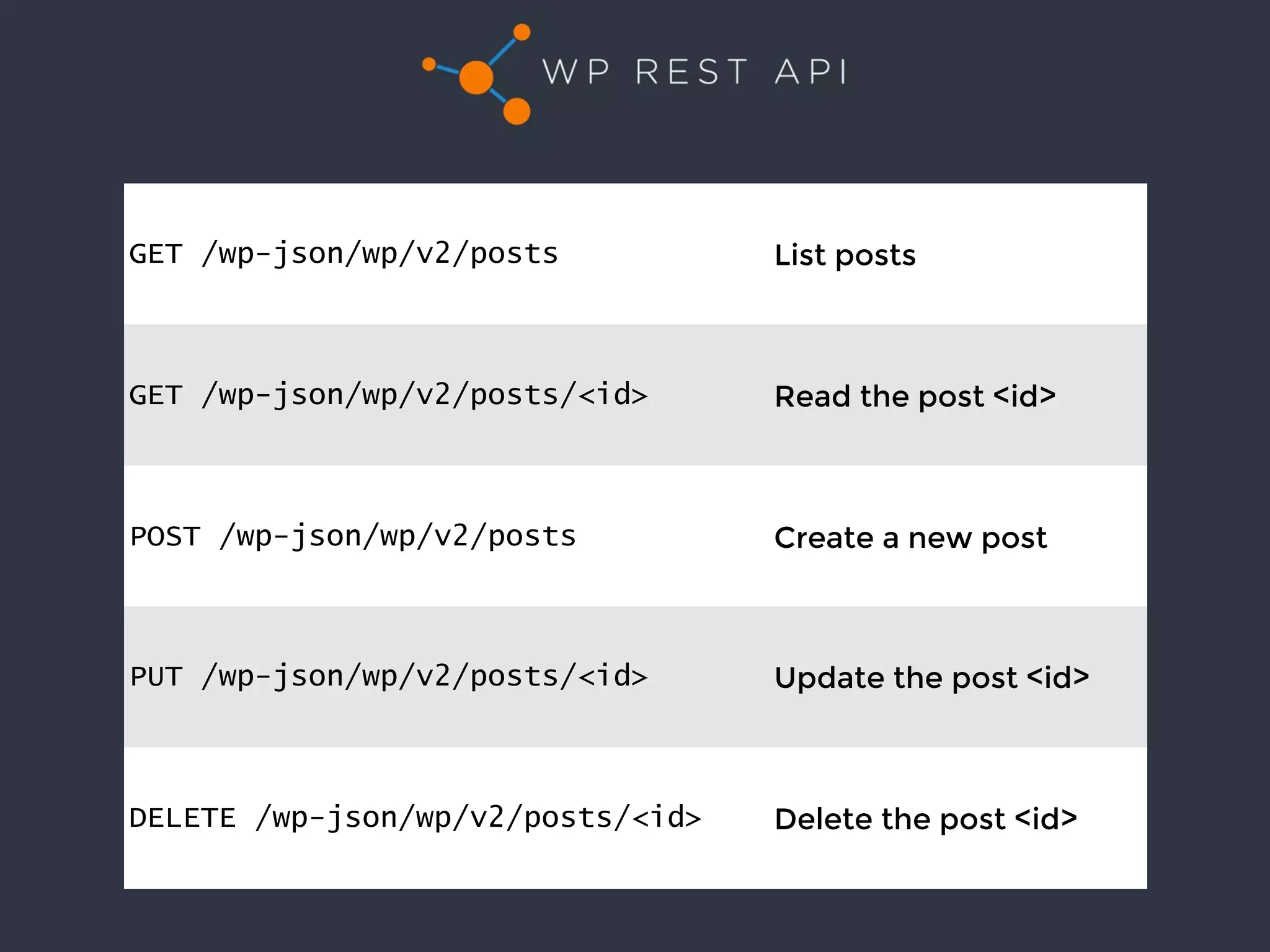Click the word PUT in fourth row

(x=156, y=677)
